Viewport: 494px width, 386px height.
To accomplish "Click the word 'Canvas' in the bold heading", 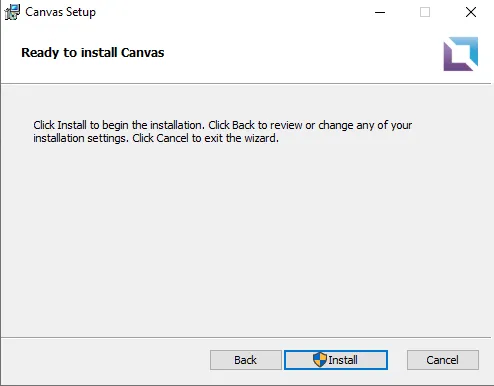I will (x=143, y=53).
